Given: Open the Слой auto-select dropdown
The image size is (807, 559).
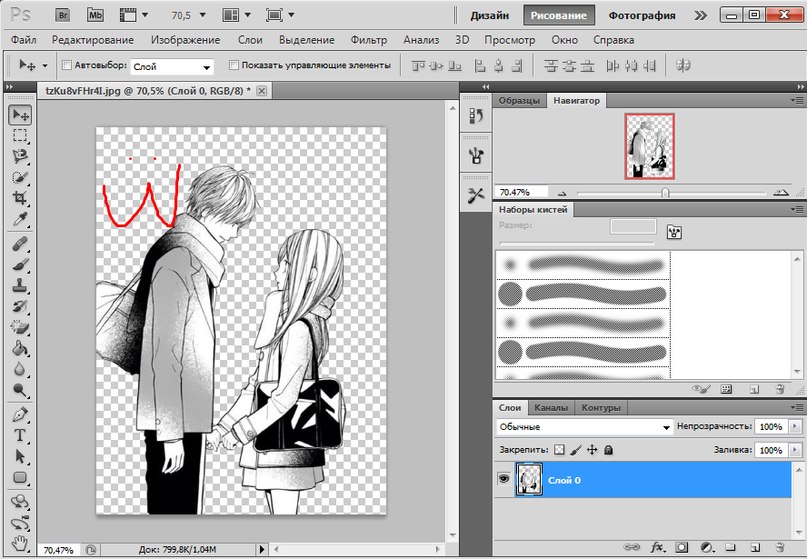Looking at the screenshot, I should (171, 66).
